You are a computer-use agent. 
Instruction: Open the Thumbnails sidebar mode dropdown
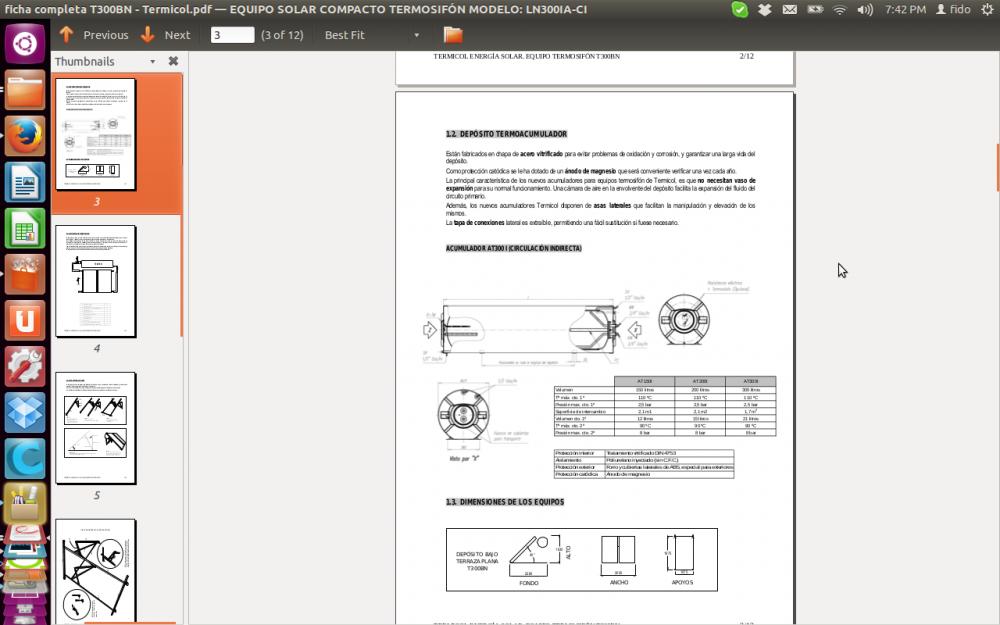coord(152,62)
